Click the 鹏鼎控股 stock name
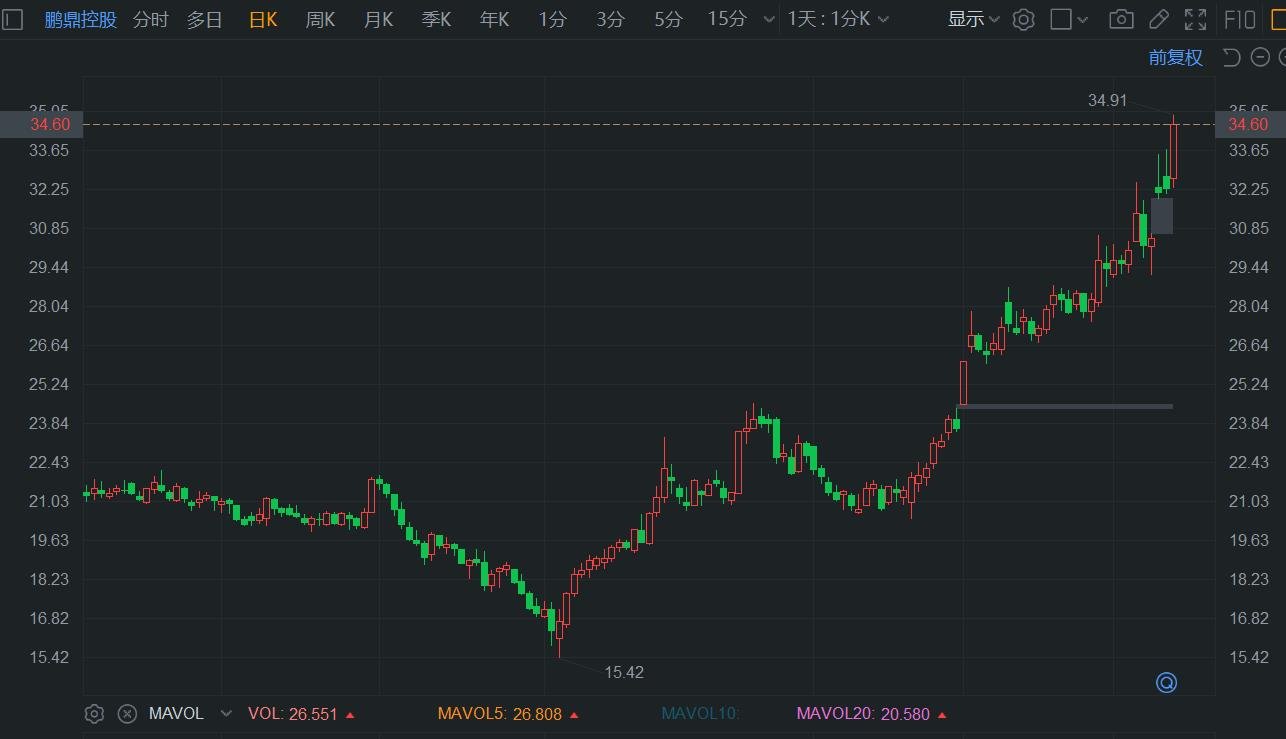This screenshot has width=1286, height=739. [81, 19]
